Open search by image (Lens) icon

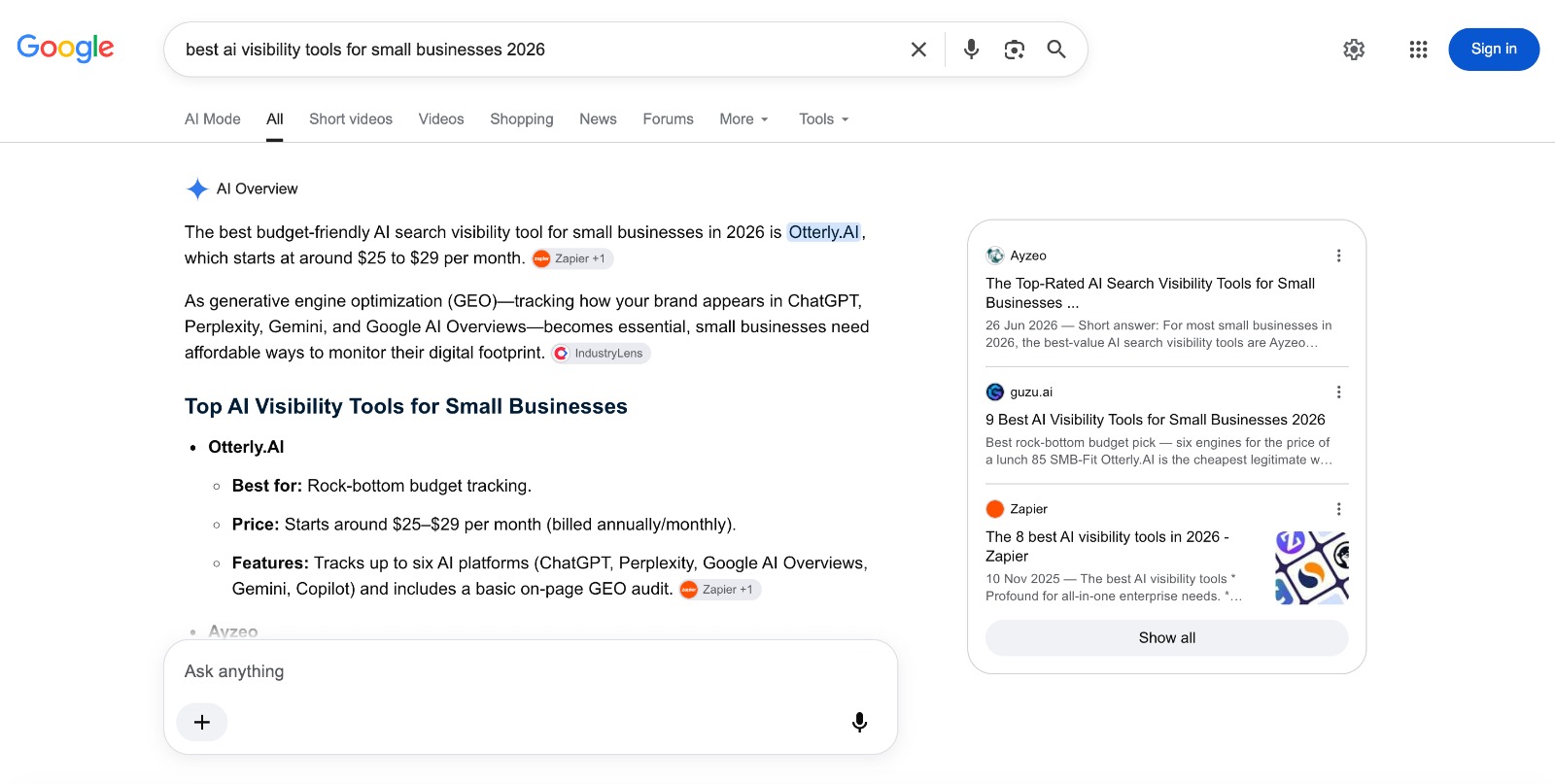coord(1015,50)
